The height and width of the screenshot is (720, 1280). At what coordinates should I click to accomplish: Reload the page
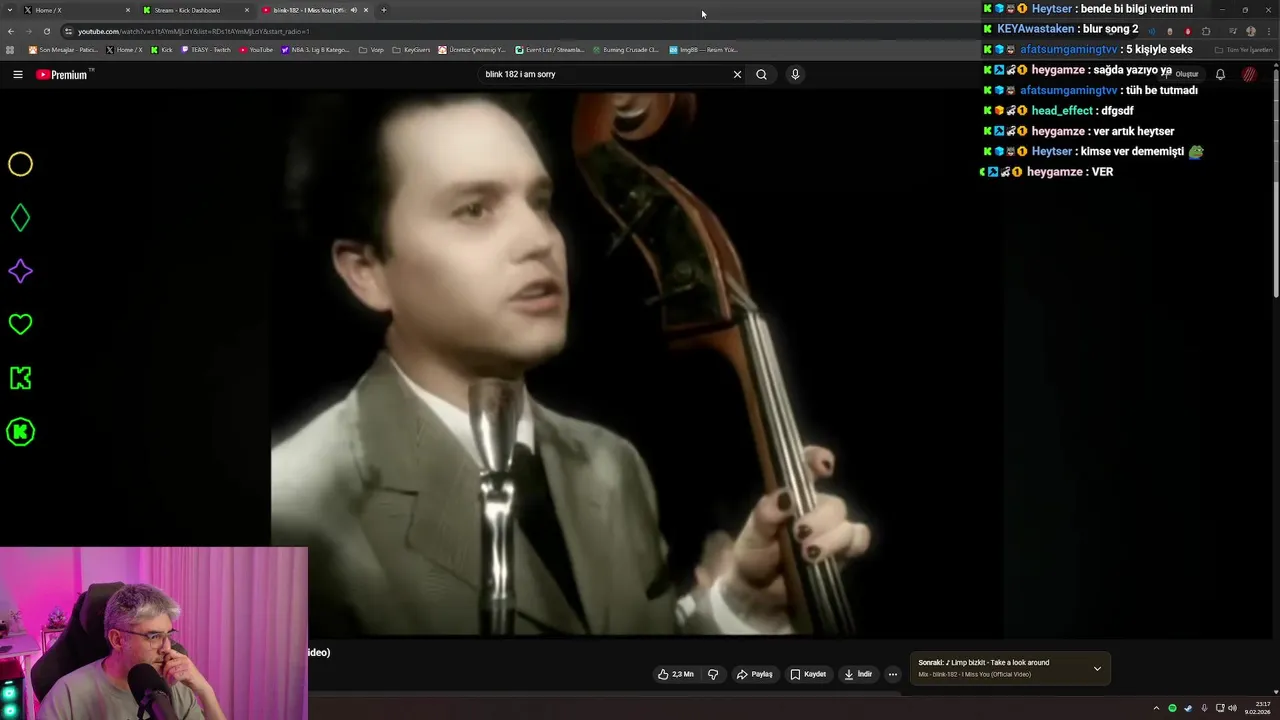click(x=46, y=31)
